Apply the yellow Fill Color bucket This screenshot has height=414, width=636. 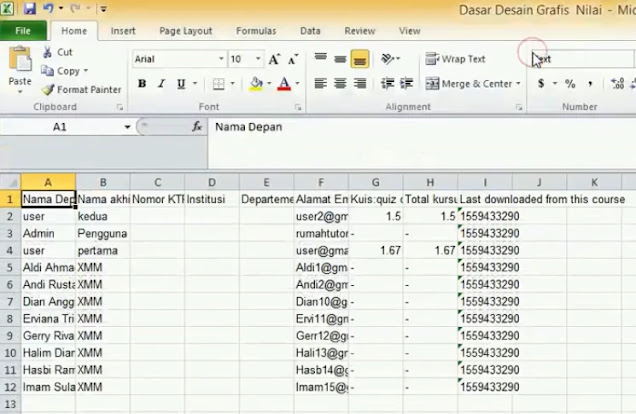[x=256, y=84]
